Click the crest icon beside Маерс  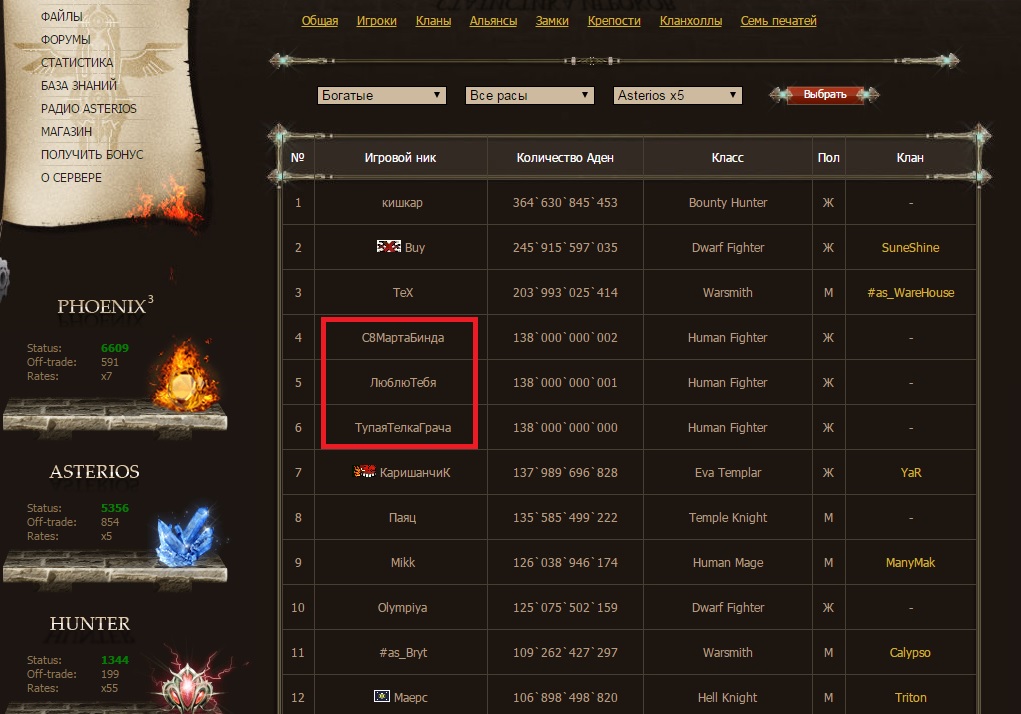point(382,696)
